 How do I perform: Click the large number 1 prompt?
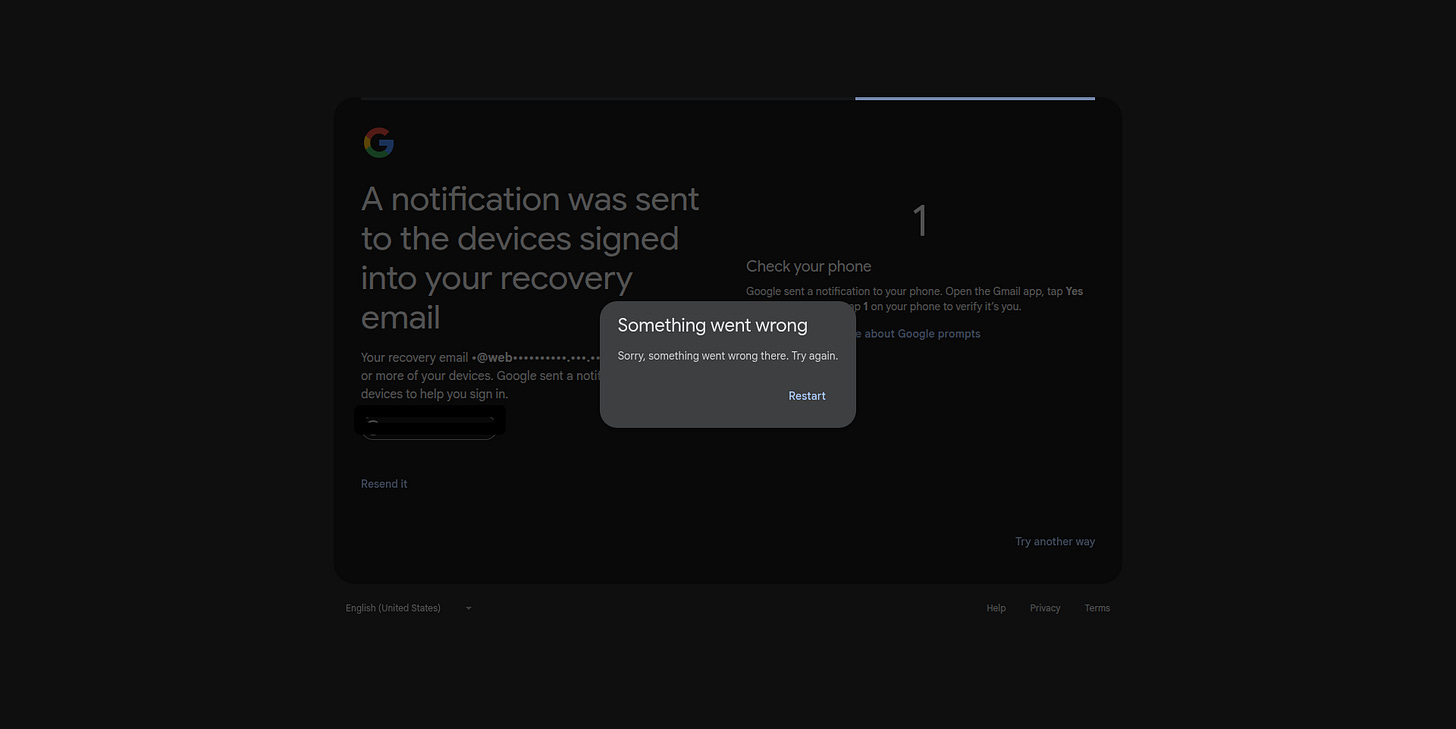click(x=920, y=221)
